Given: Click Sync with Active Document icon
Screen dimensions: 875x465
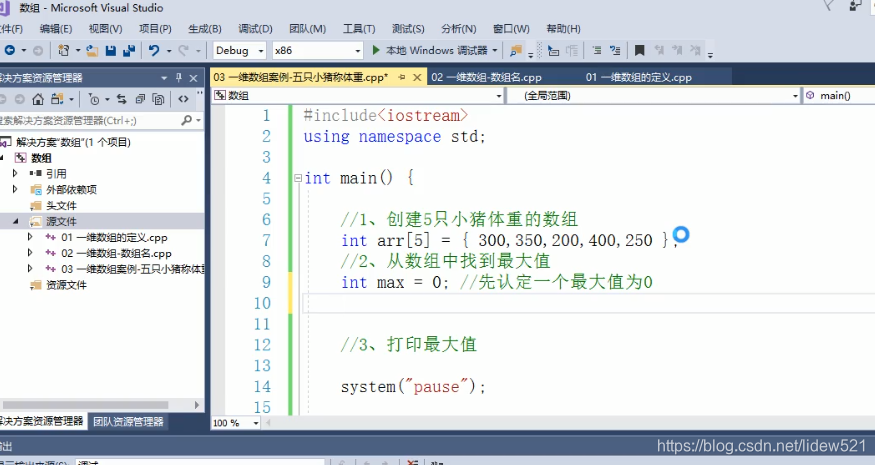Looking at the screenshot, I should click(x=121, y=99).
